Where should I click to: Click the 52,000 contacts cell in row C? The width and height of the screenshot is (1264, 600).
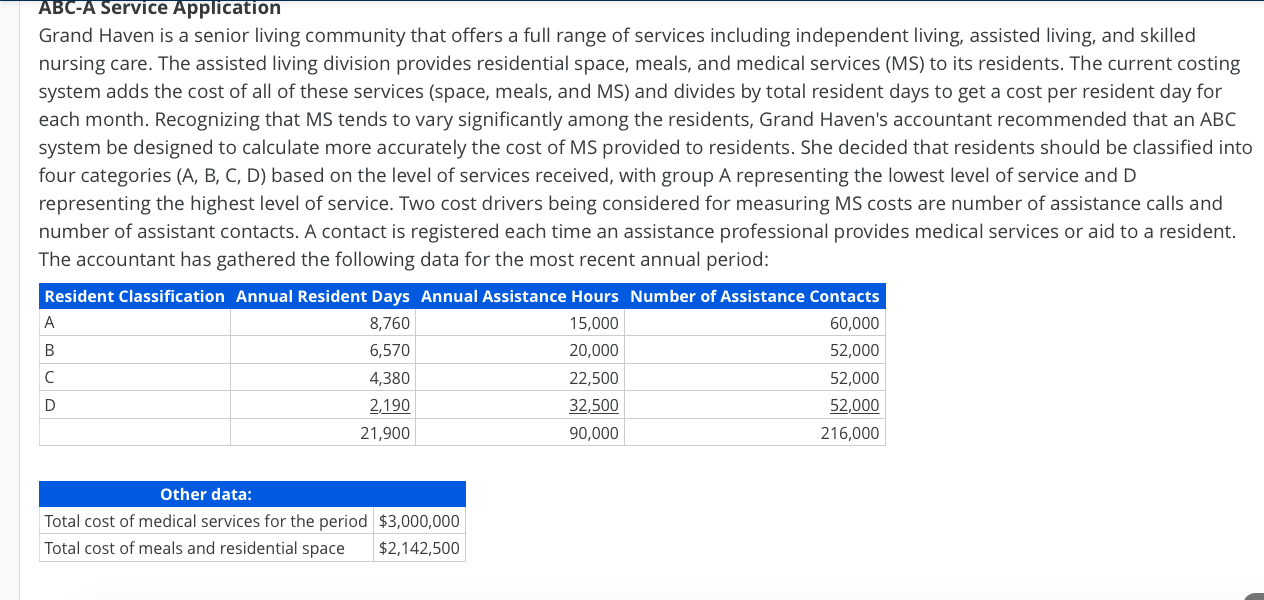coord(755,378)
